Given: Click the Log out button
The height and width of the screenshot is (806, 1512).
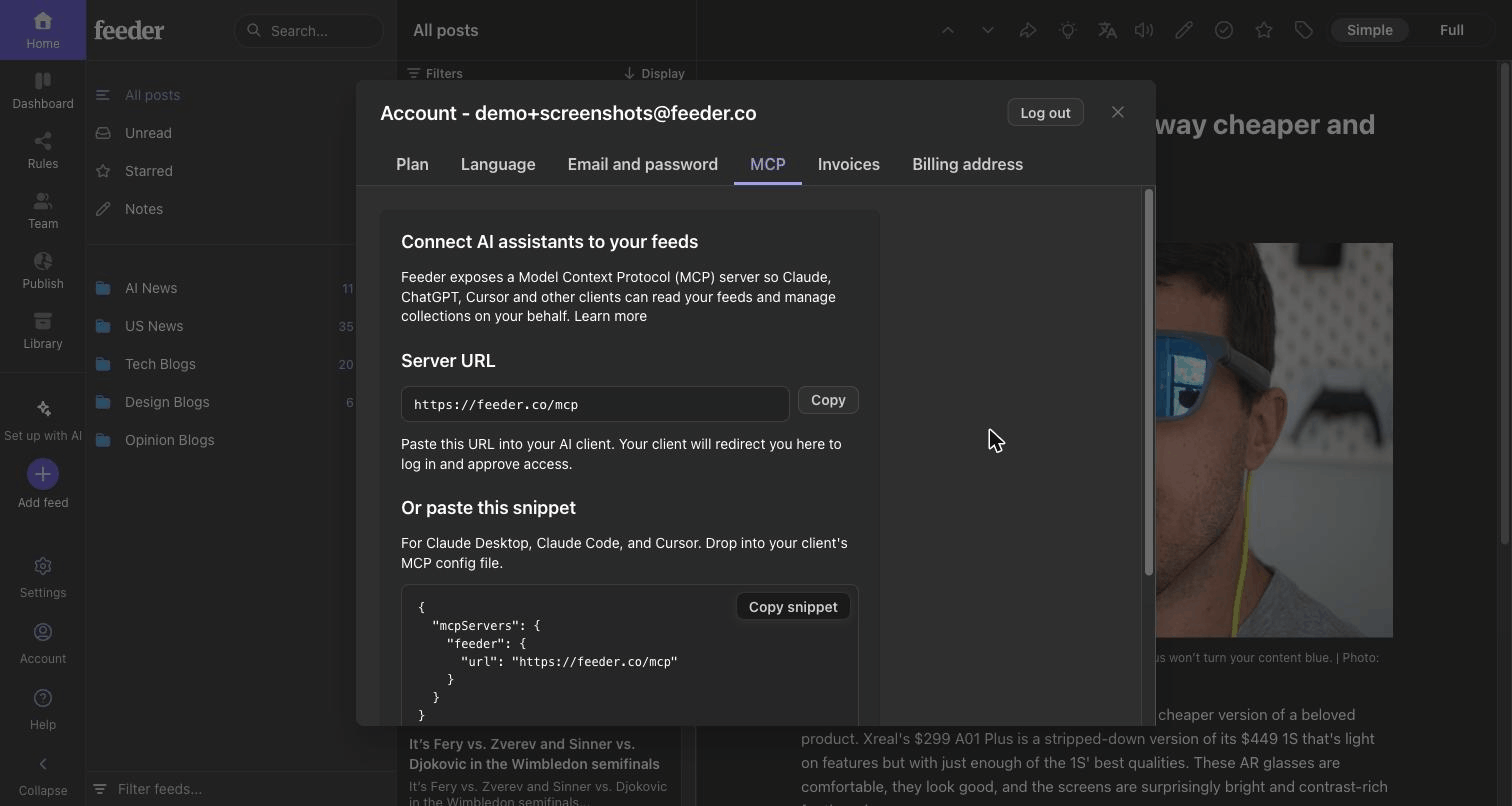Looking at the screenshot, I should tap(1045, 113).
